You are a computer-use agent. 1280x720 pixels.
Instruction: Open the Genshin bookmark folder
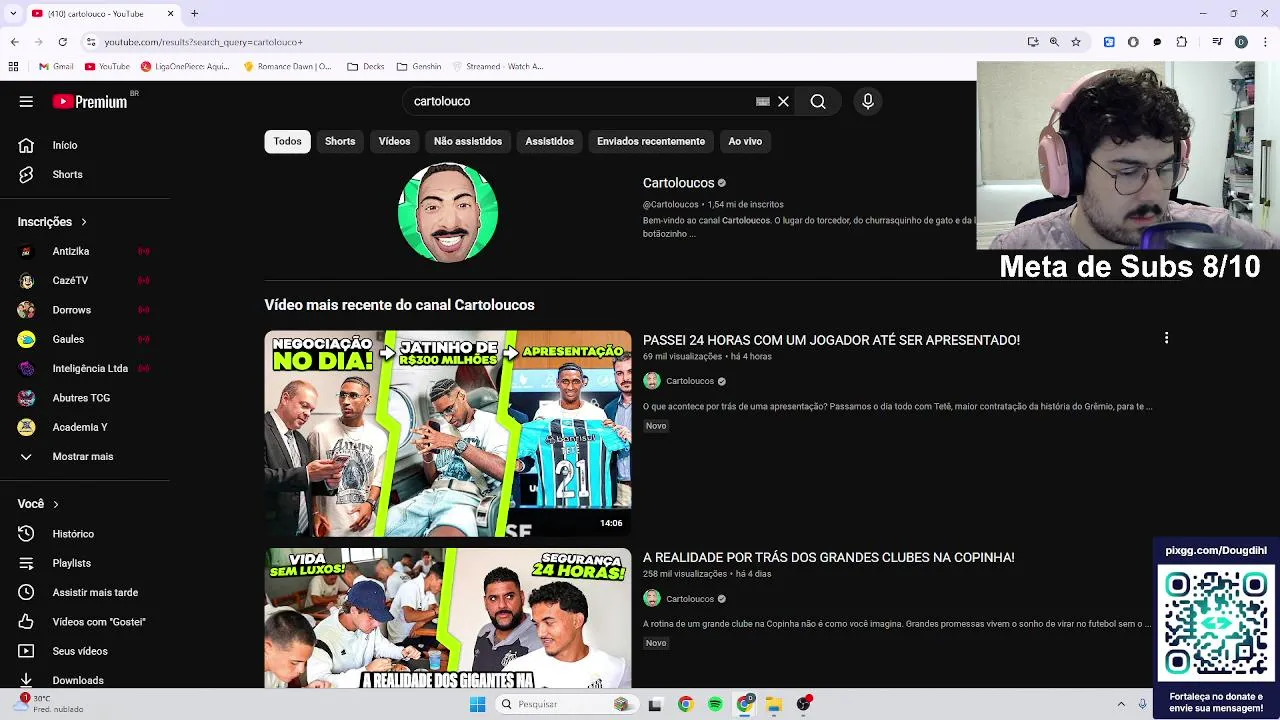419,67
